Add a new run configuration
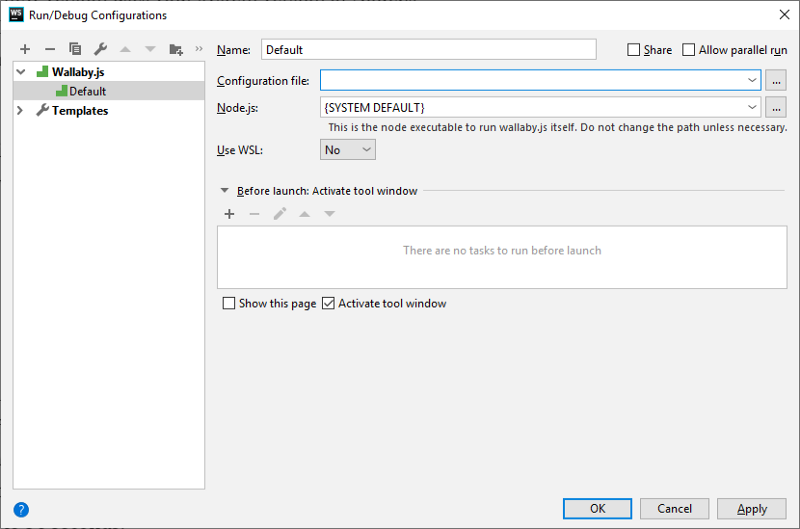The width and height of the screenshot is (800, 529). click(25, 49)
